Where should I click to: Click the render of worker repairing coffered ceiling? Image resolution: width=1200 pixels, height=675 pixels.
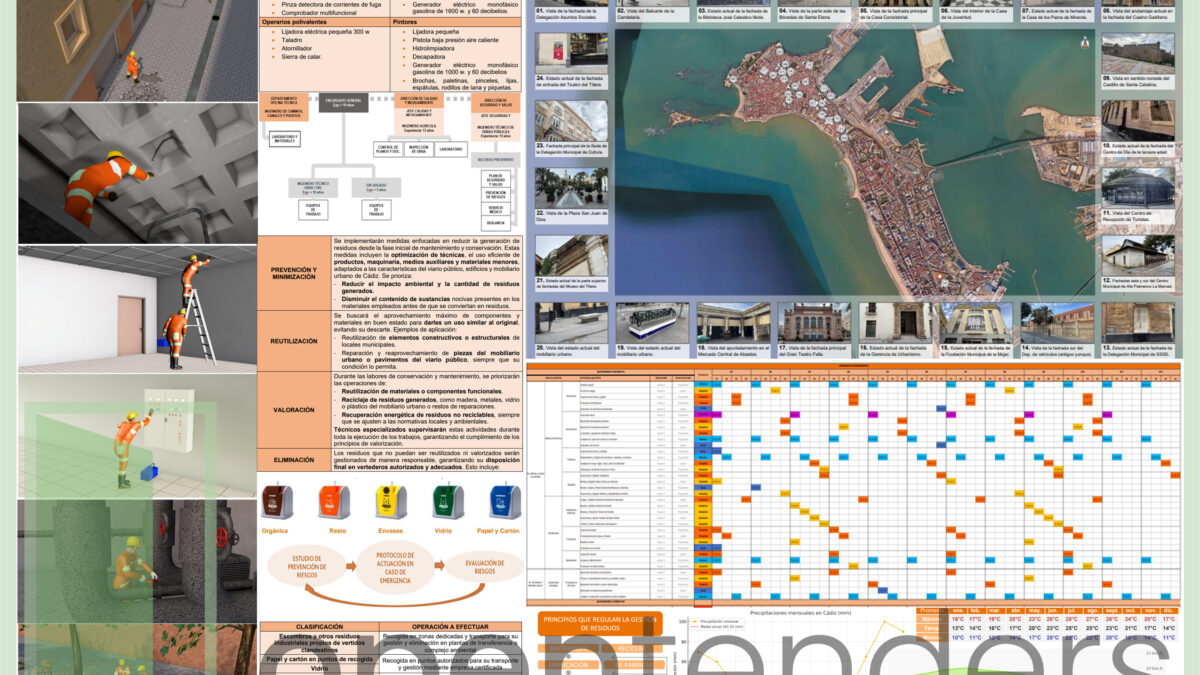tap(137, 172)
